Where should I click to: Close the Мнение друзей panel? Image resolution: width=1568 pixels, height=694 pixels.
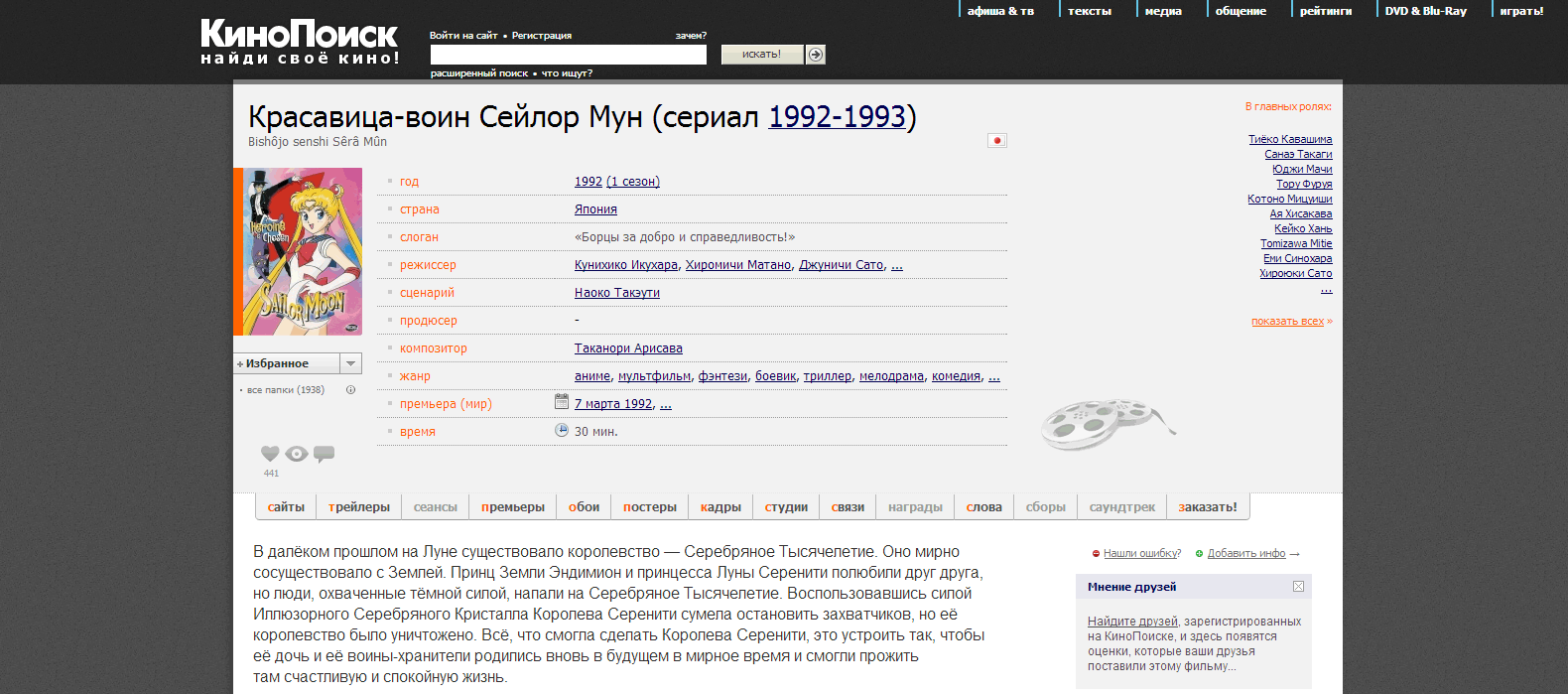click(1298, 587)
